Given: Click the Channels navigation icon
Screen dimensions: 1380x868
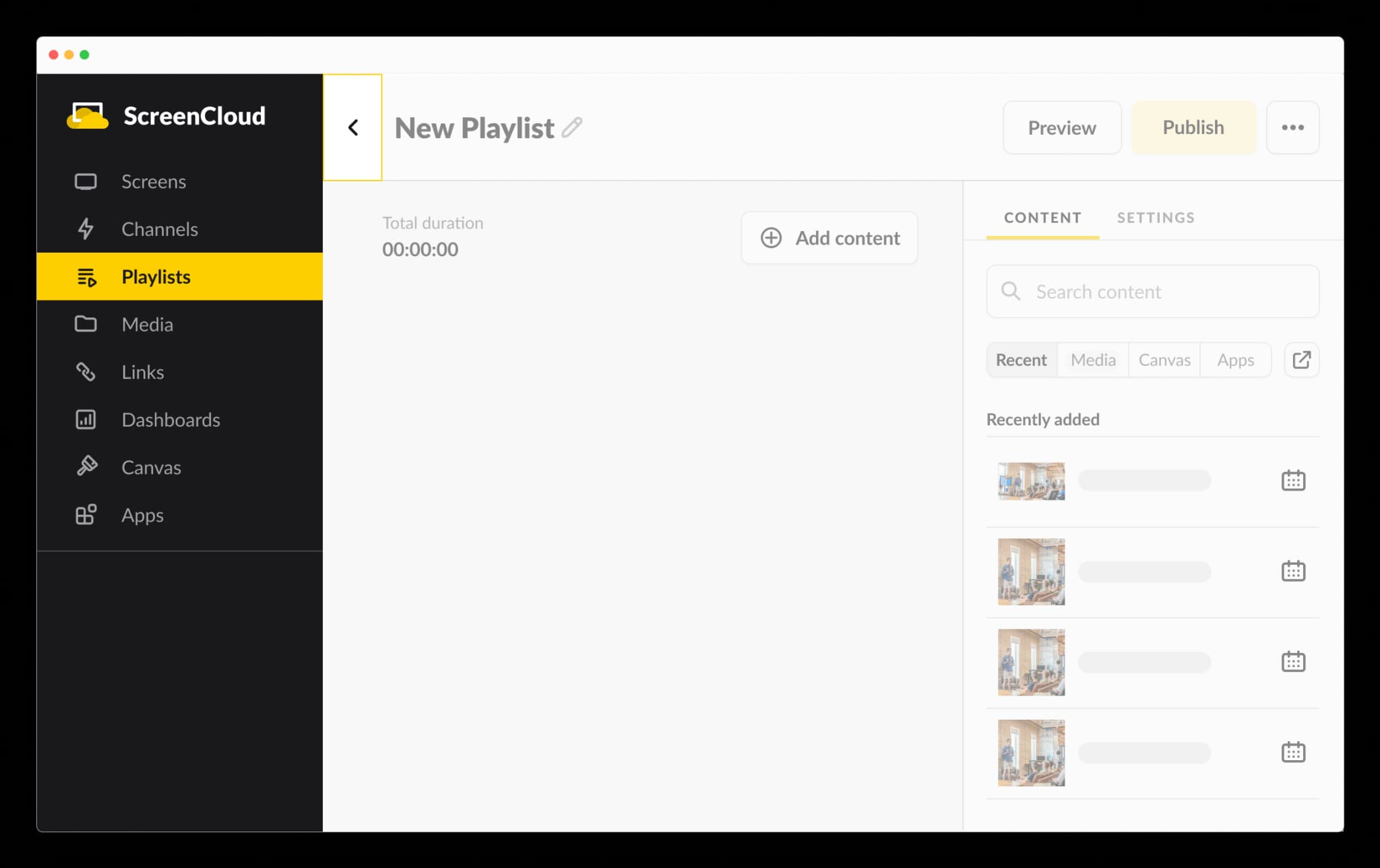Looking at the screenshot, I should [x=88, y=228].
